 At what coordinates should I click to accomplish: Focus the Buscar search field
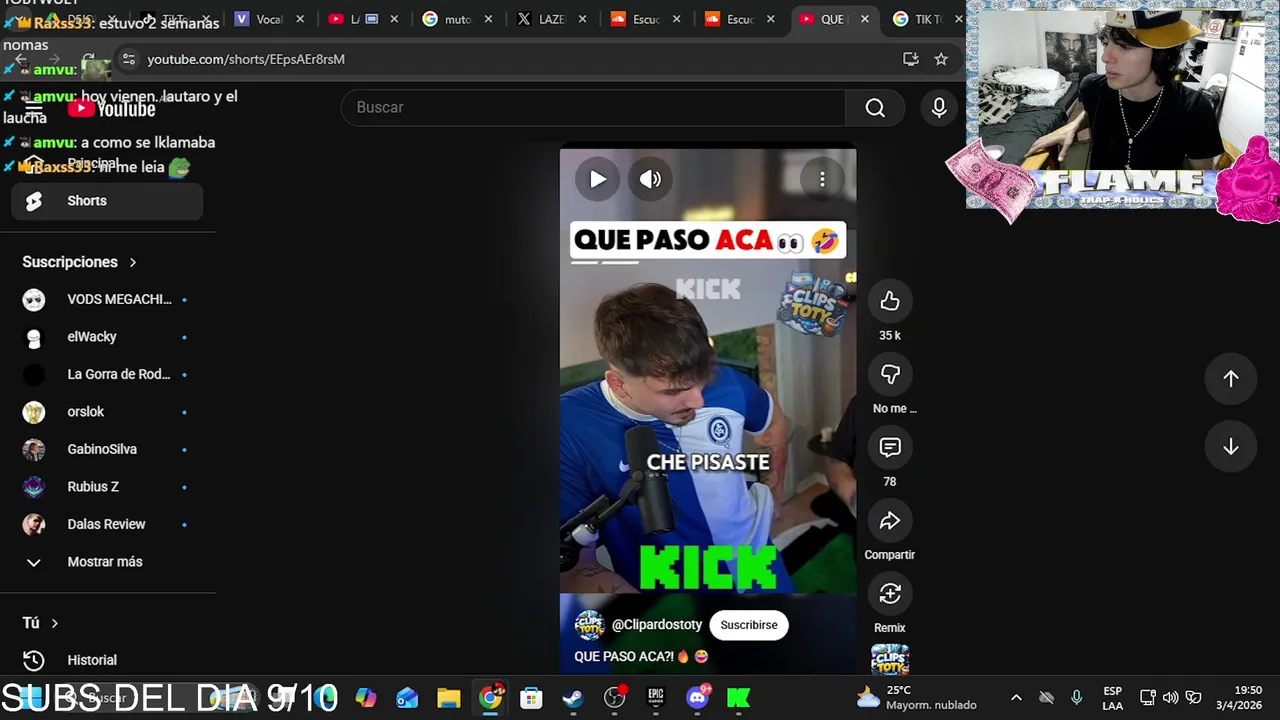coord(593,107)
